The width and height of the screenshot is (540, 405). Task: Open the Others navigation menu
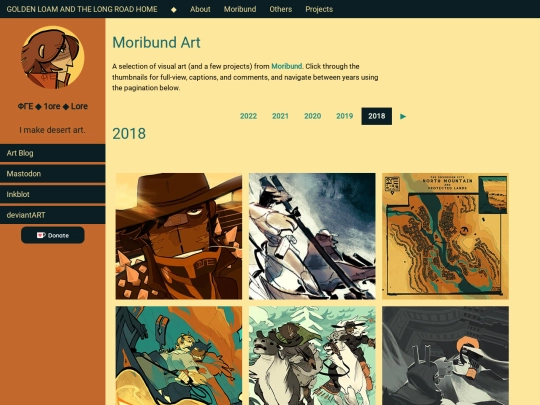281,9
